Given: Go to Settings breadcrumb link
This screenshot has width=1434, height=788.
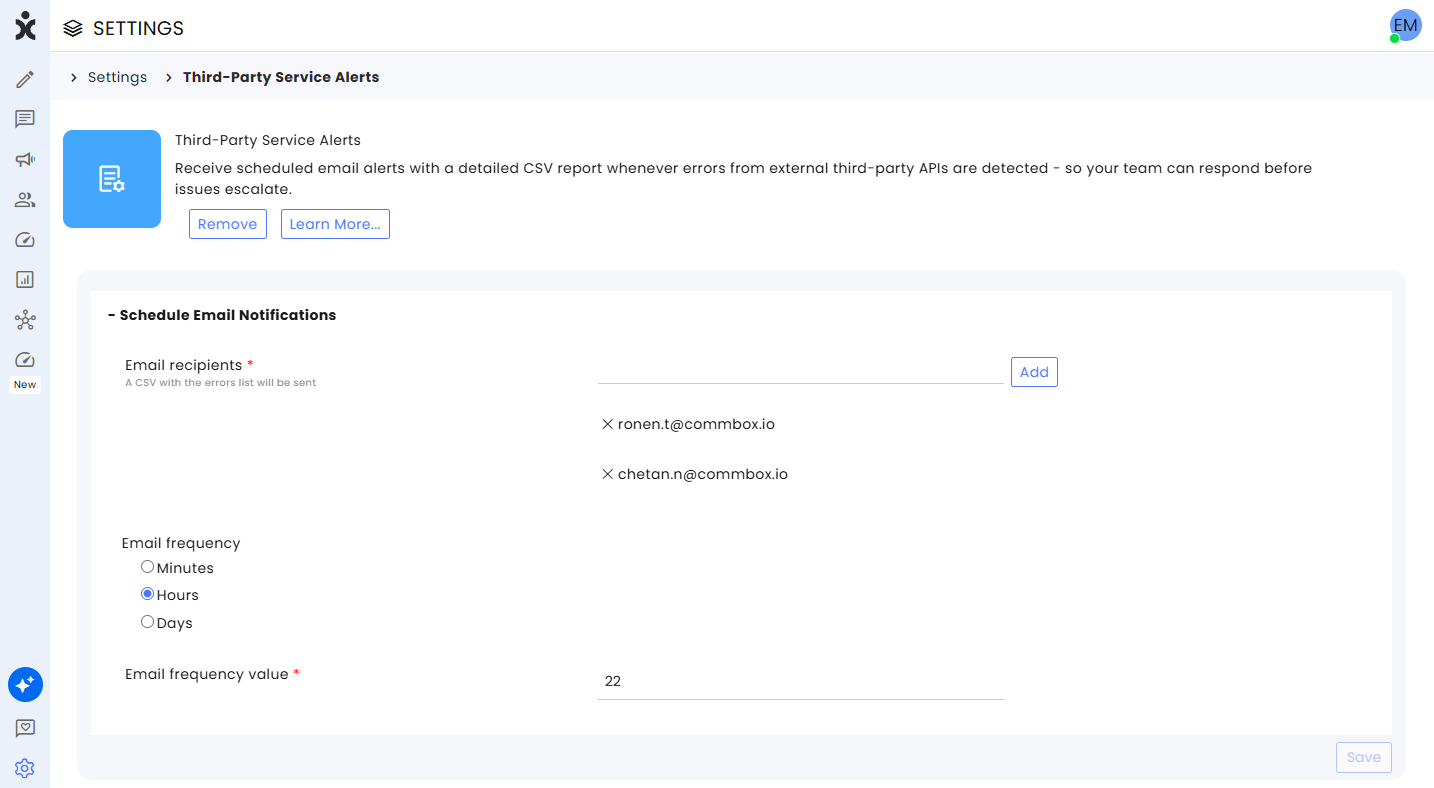Looking at the screenshot, I should 117,77.
